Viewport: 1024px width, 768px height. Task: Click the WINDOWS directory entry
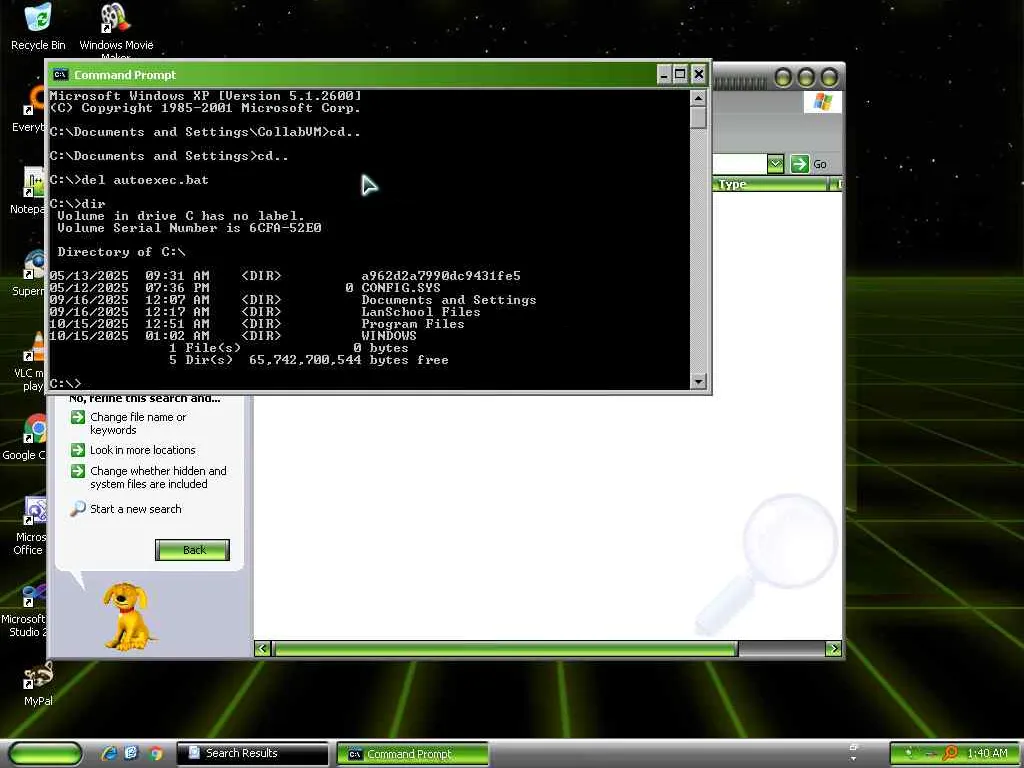coord(389,336)
